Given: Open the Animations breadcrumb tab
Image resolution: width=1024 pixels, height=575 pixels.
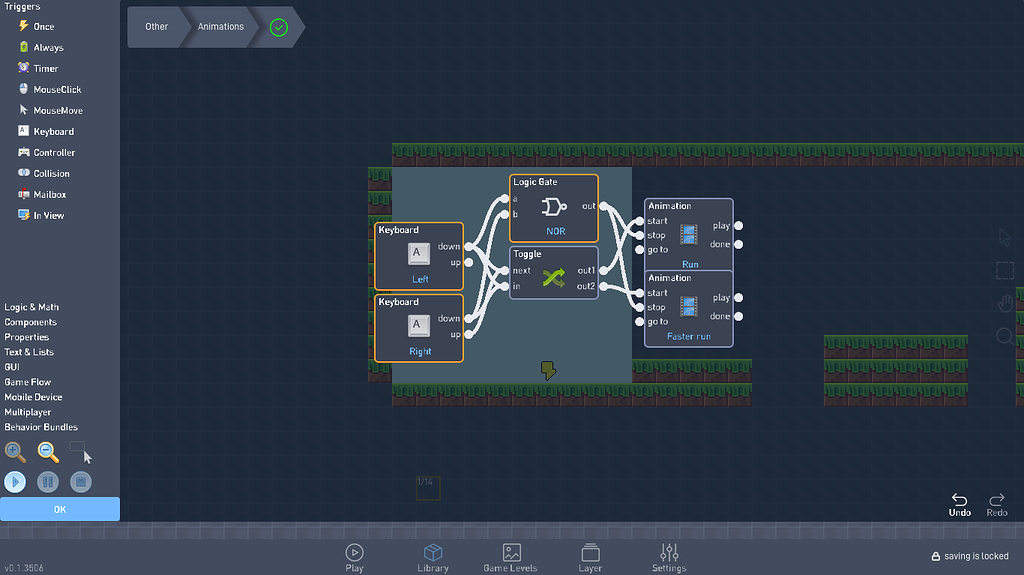Looking at the screenshot, I should (221, 27).
